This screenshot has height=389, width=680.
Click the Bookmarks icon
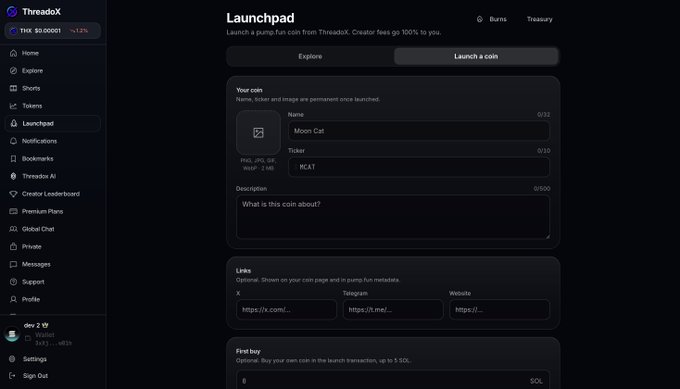pos(13,159)
